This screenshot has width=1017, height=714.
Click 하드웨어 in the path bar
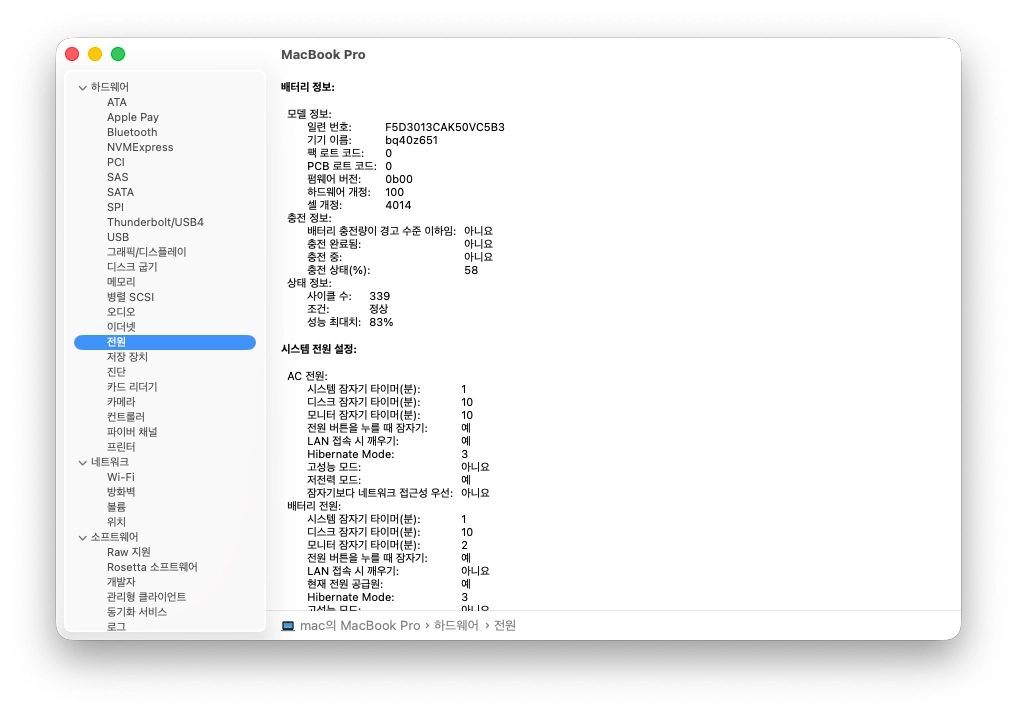click(x=456, y=626)
